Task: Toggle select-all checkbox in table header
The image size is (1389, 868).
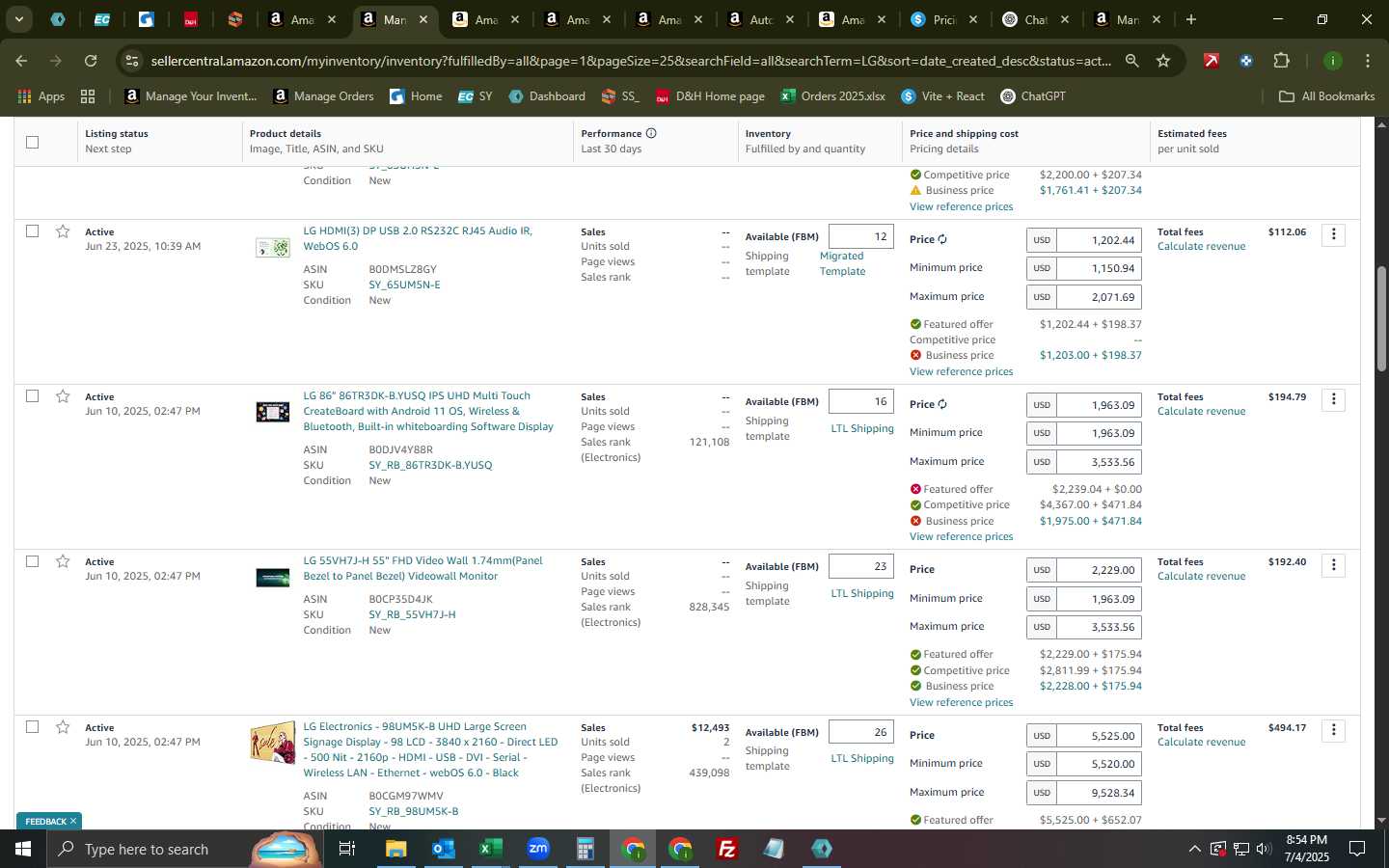Action: coord(32,142)
